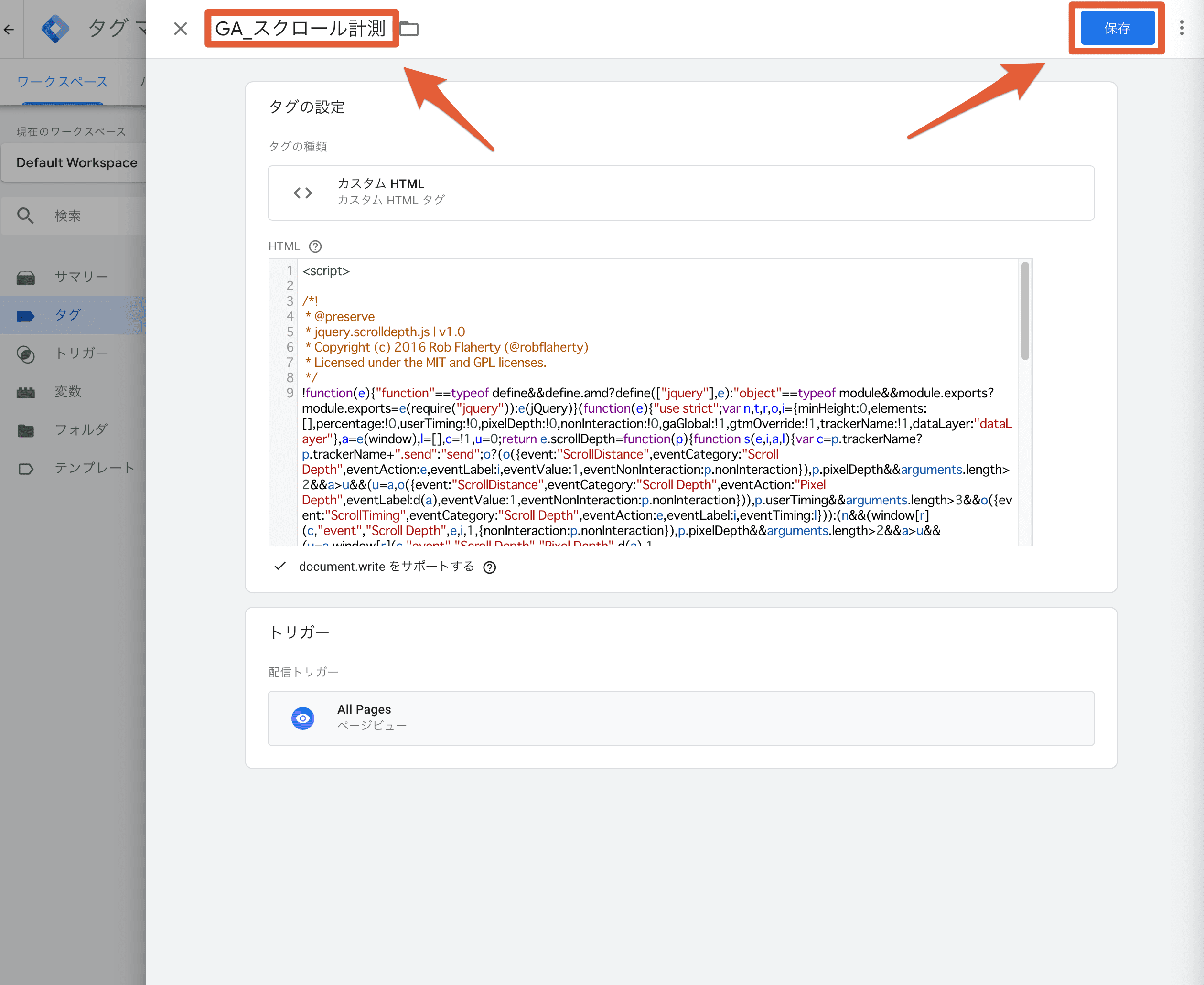This screenshot has width=1204, height=985.
Task: Click the トリガー sidebar icon
Action: [x=25, y=354]
